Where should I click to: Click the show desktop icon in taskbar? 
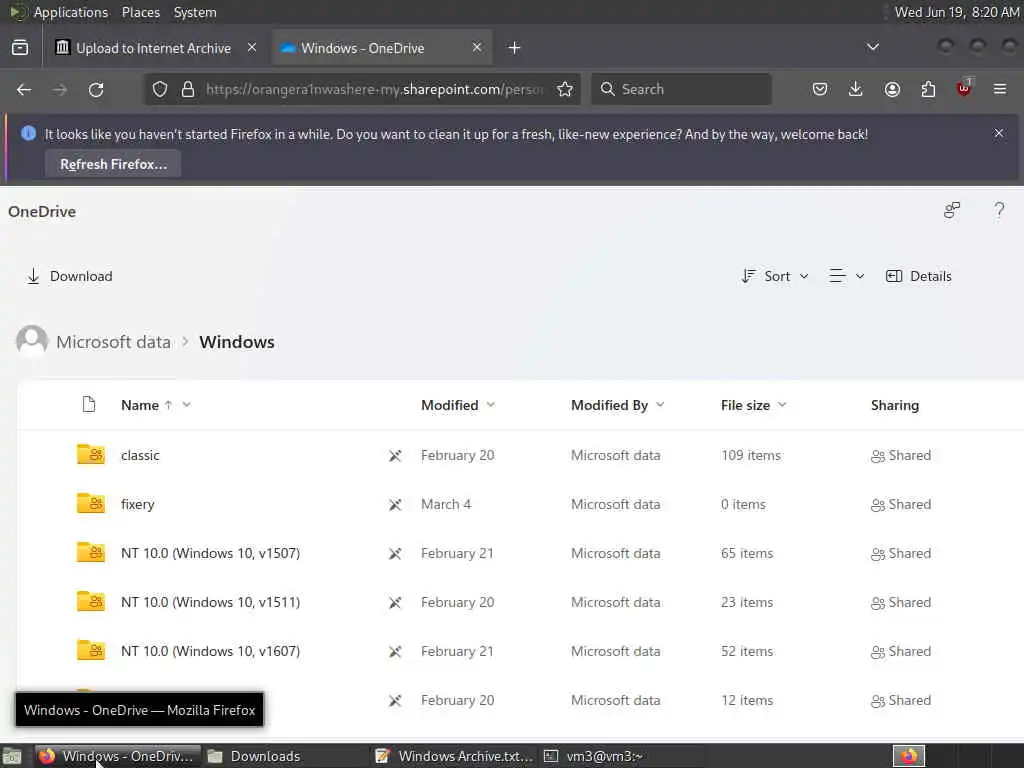[x=12, y=756]
